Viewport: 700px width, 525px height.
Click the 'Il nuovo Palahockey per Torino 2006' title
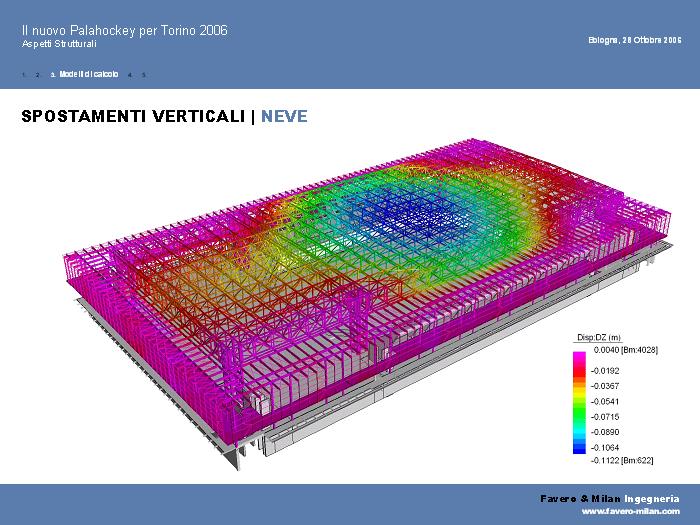(x=124, y=30)
